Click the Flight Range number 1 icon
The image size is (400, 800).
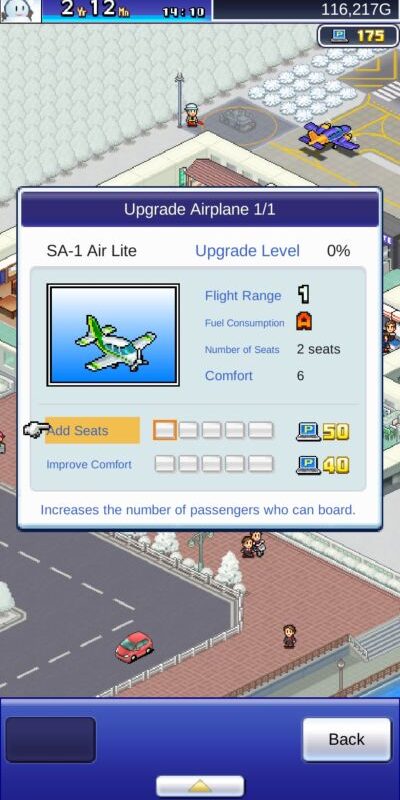[304, 294]
